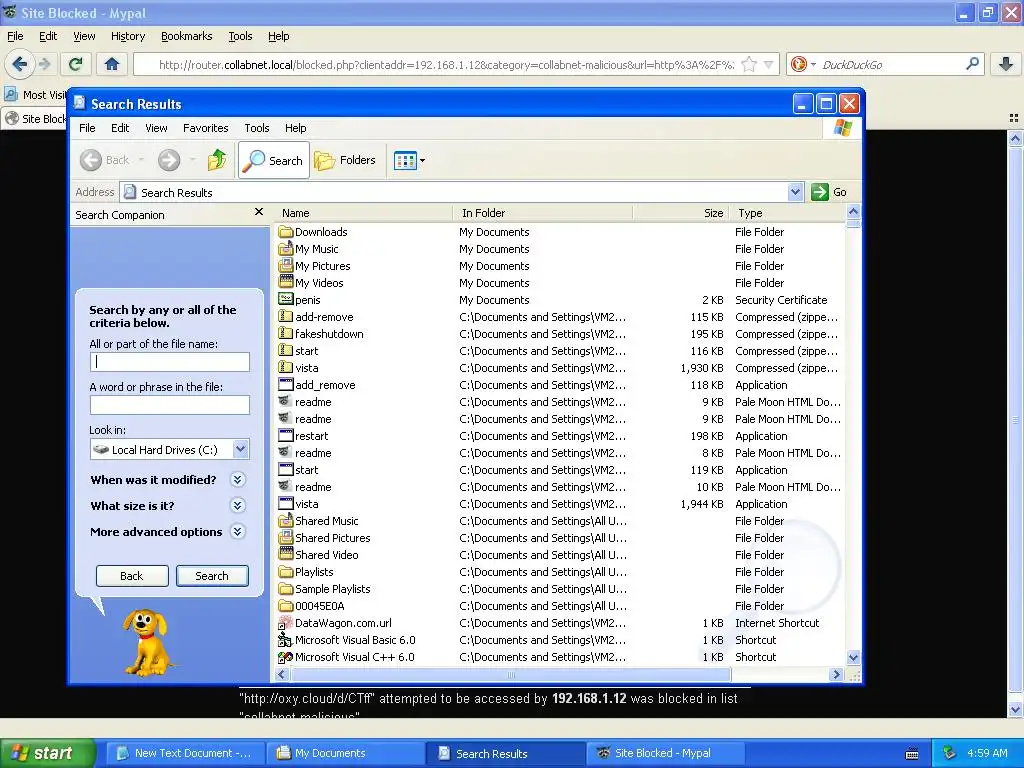Open the Look in drive dropdown

click(x=240, y=449)
